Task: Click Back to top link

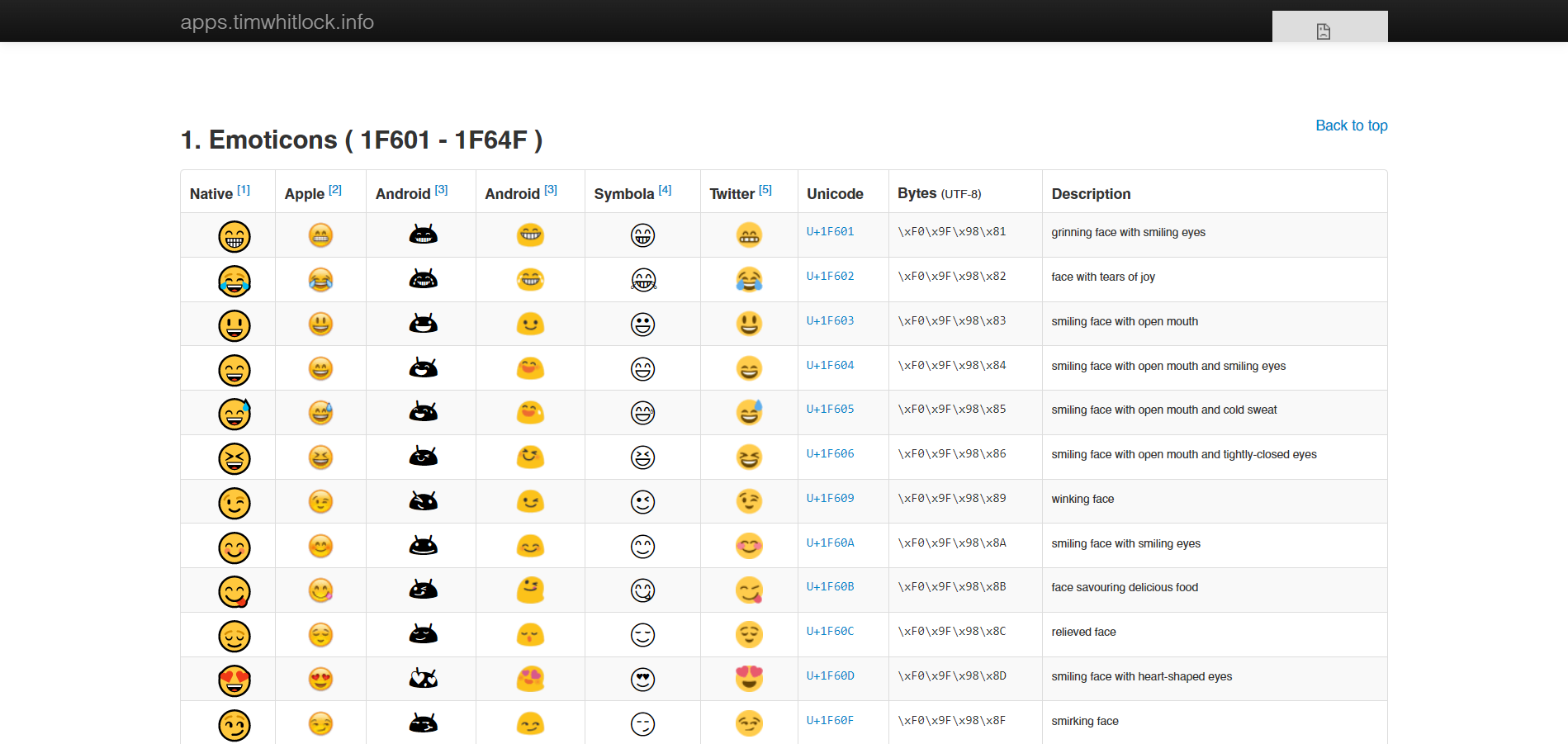Action: pos(1351,126)
